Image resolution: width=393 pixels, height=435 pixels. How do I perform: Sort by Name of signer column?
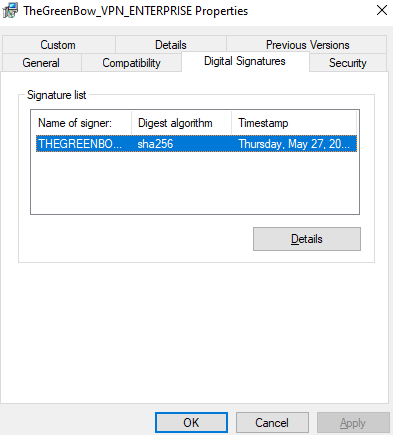point(81,123)
